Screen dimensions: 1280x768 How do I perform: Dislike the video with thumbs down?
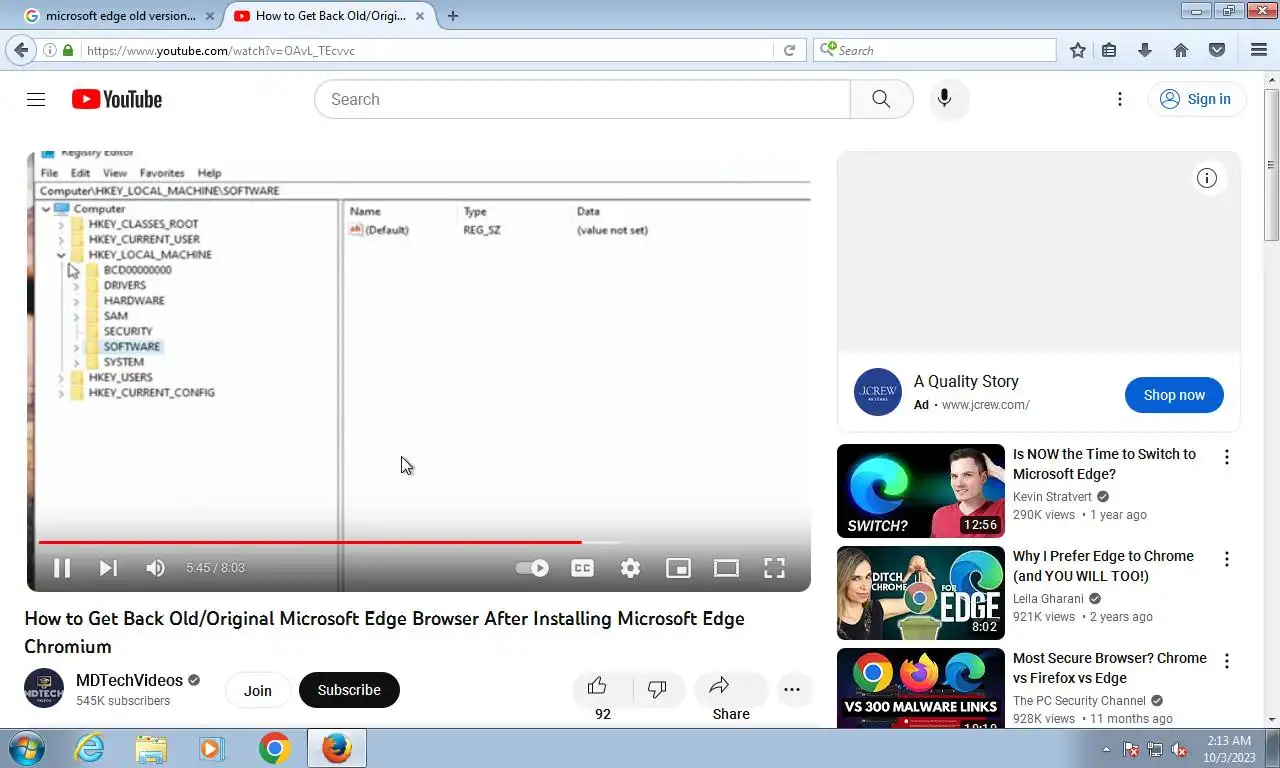click(x=657, y=689)
